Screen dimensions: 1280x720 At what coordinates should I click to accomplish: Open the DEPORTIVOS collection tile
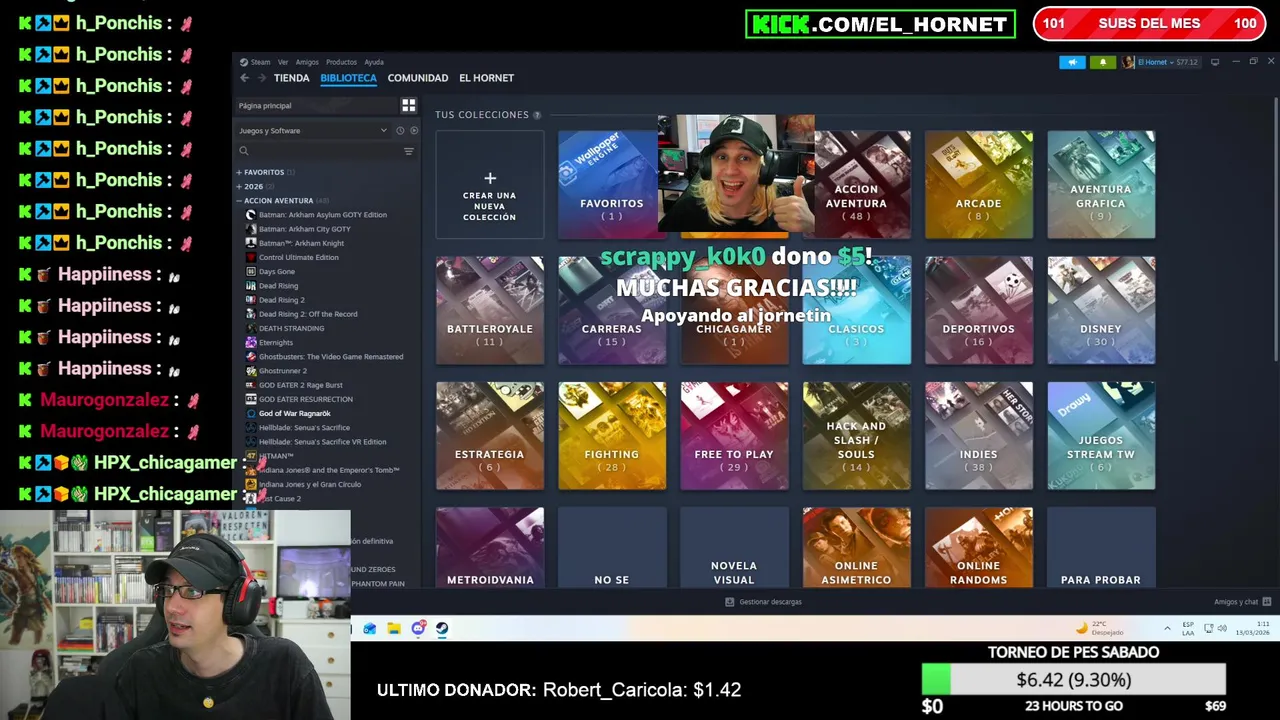[x=978, y=310]
